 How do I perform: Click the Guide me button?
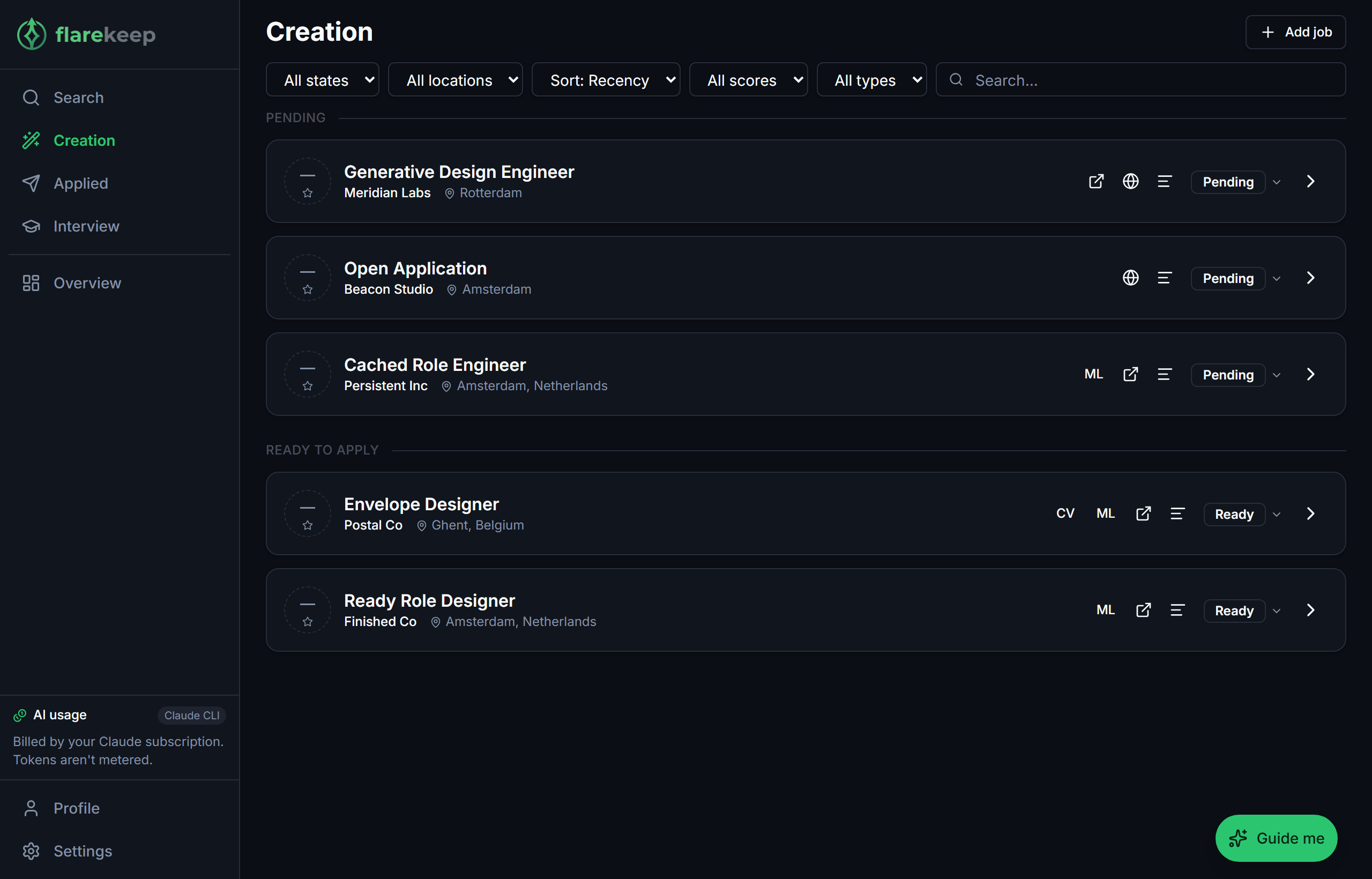click(x=1276, y=838)
